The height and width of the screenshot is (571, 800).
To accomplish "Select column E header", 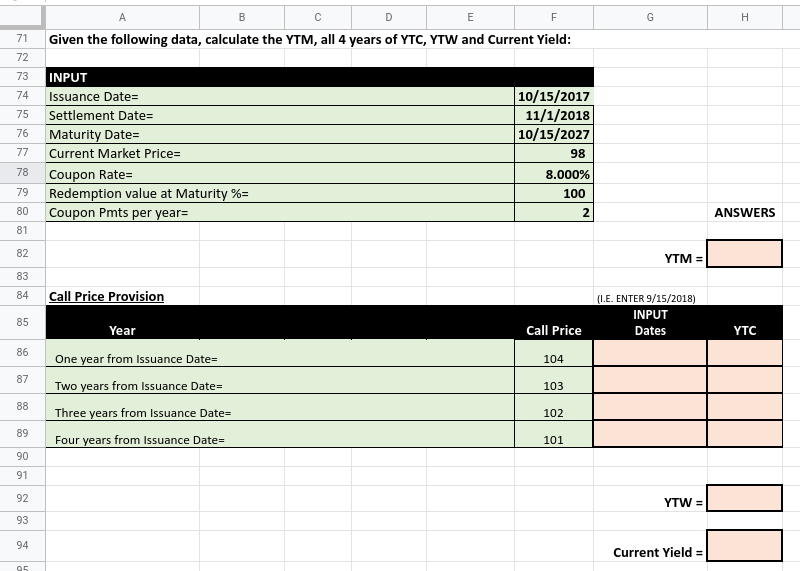I will click(470, 17).
